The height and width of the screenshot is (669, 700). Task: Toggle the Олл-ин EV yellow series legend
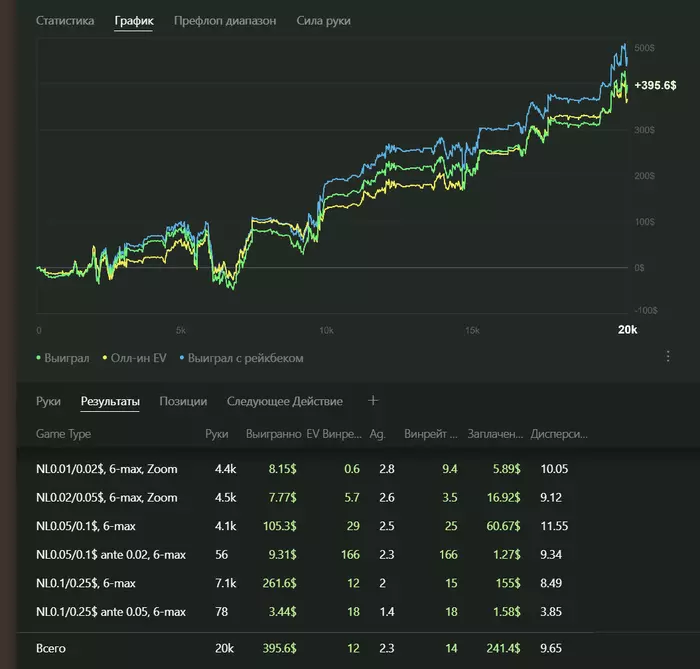click(x=135, y=358)
